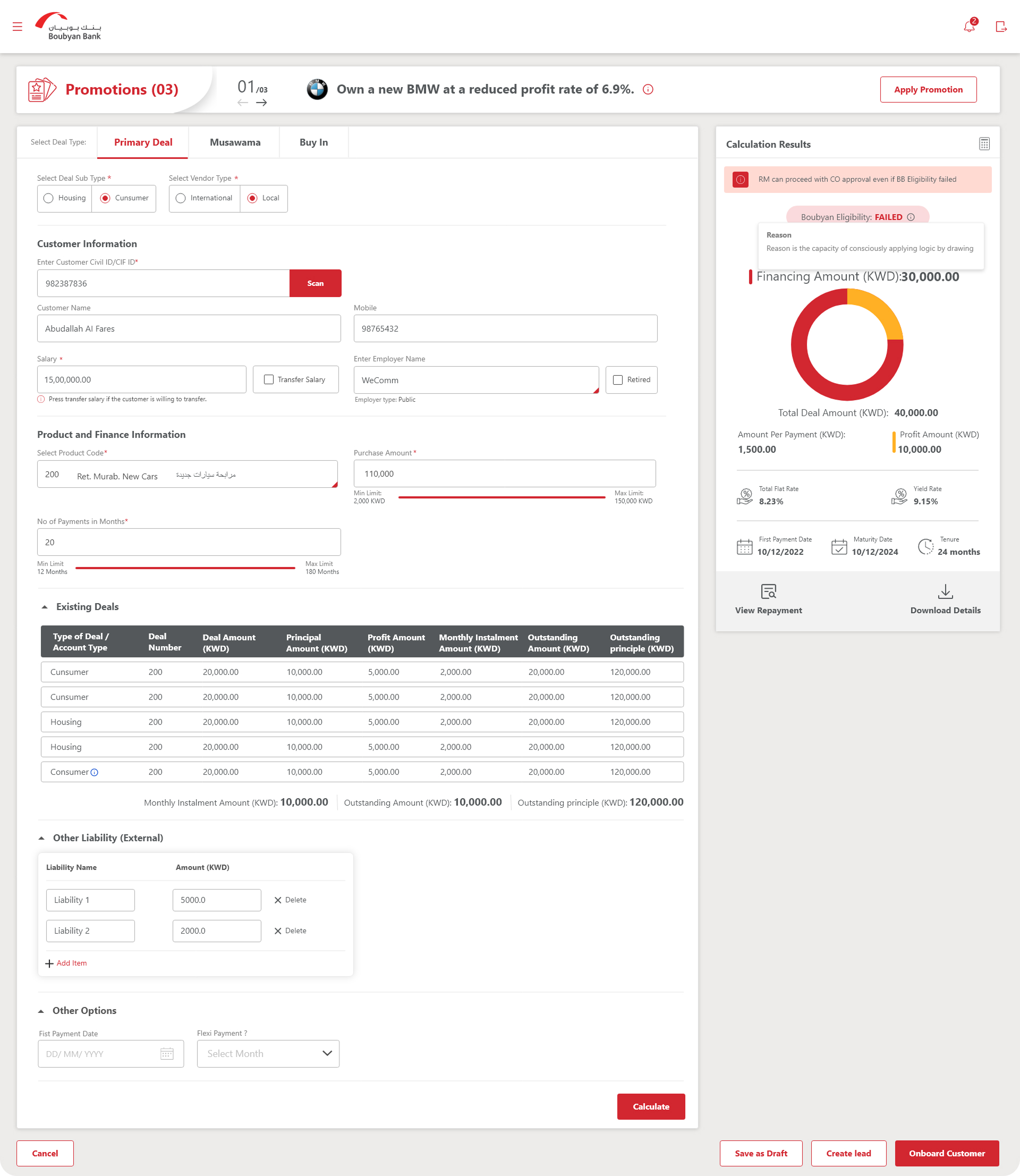Collapse the Existing Deals section
The height and width of the screenshot is (1176, 1020).
(x=45, y=607)
